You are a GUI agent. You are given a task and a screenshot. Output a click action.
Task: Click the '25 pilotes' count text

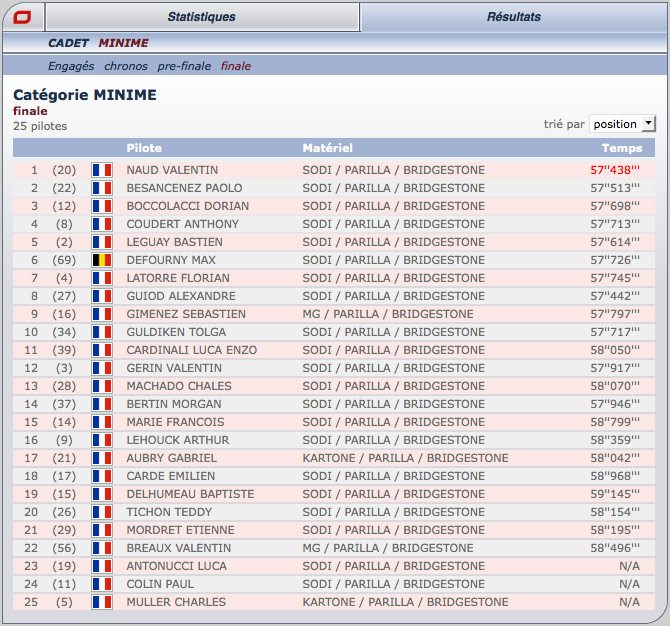click(40, 126)
